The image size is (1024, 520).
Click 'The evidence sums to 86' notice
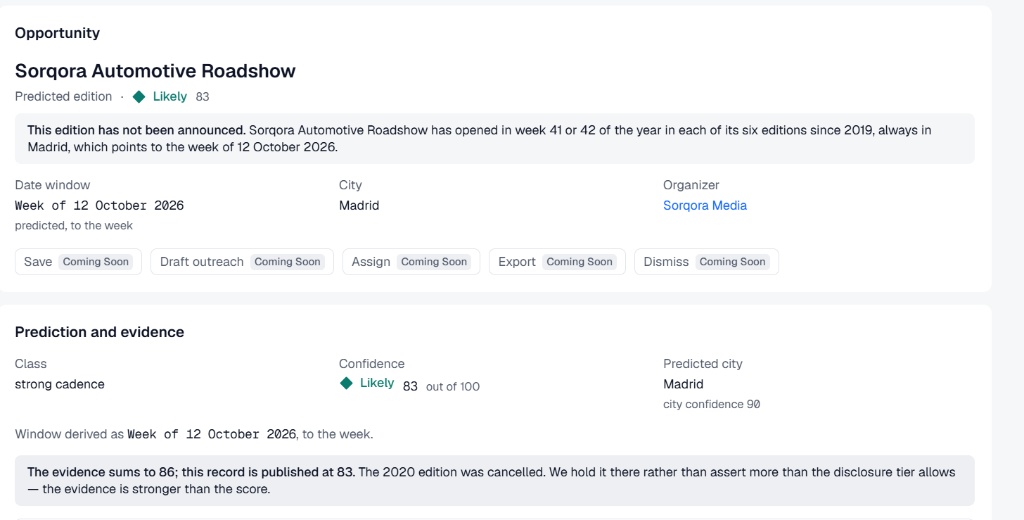point(494,480)
